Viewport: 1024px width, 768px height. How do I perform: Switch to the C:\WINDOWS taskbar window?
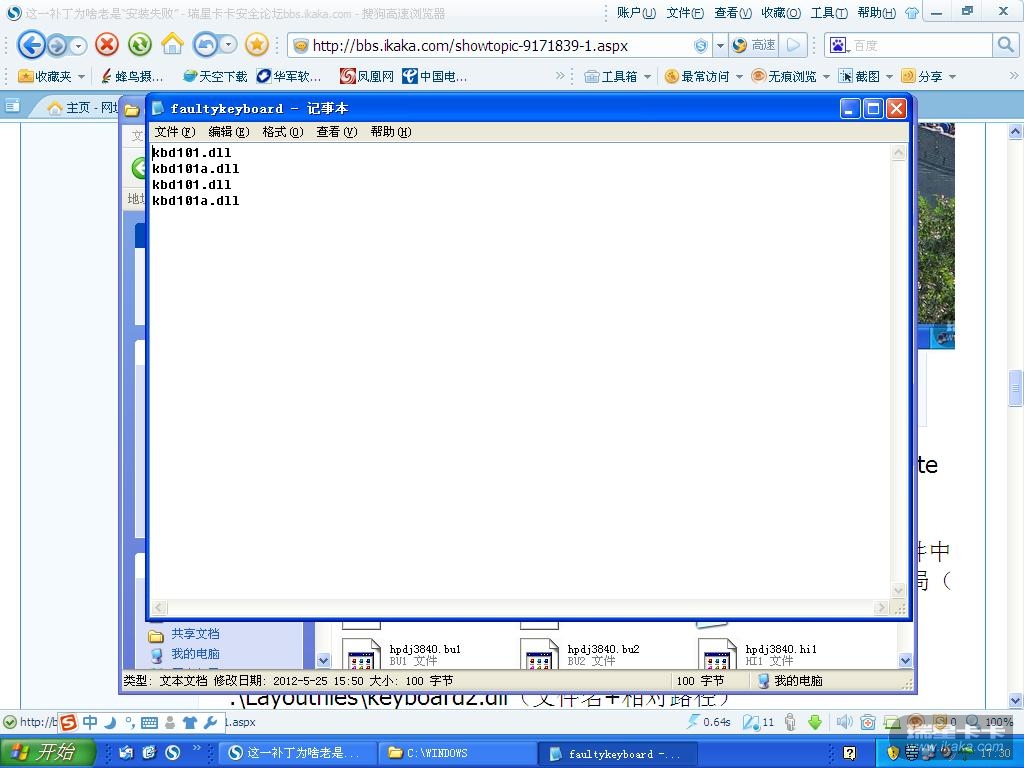456,753
